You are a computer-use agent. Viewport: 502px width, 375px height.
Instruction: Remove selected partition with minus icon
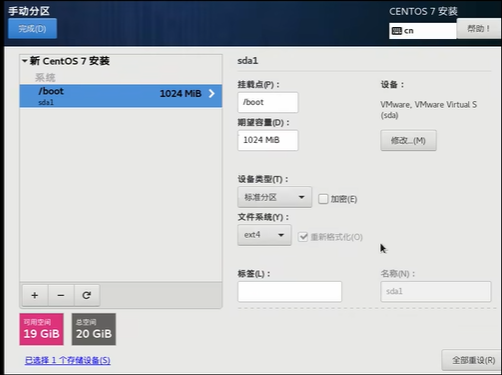tap(61, 295)
